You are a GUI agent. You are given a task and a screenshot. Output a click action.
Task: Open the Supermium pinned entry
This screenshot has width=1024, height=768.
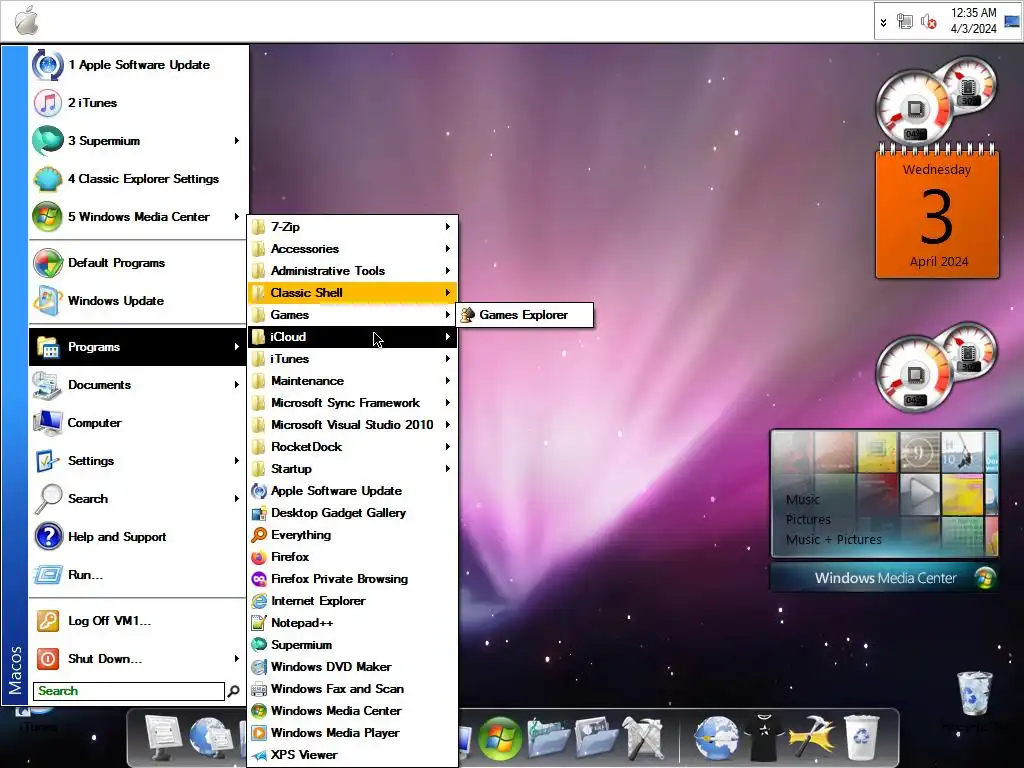click(x=138, y=140)
